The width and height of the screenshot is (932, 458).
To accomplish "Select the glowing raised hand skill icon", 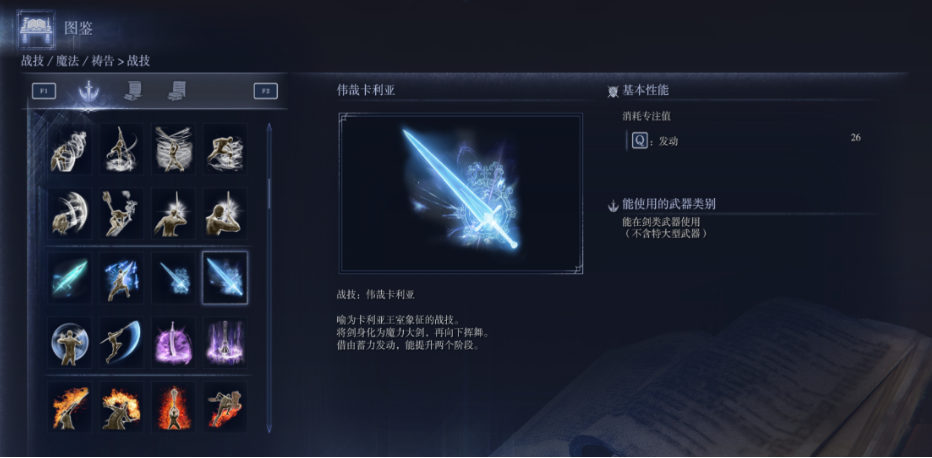I will 174,213.
